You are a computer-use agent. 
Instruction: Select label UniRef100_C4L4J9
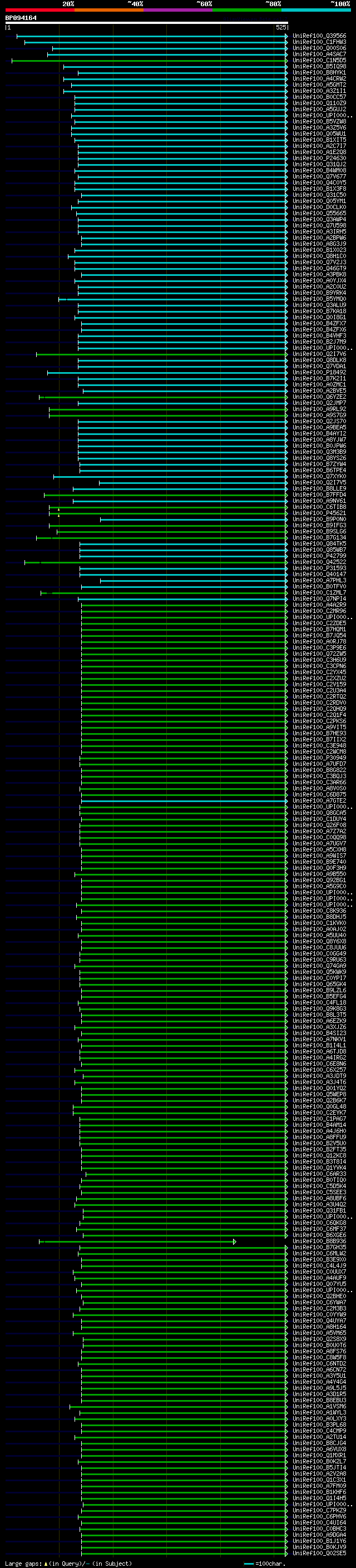[x=319, y=1265]
